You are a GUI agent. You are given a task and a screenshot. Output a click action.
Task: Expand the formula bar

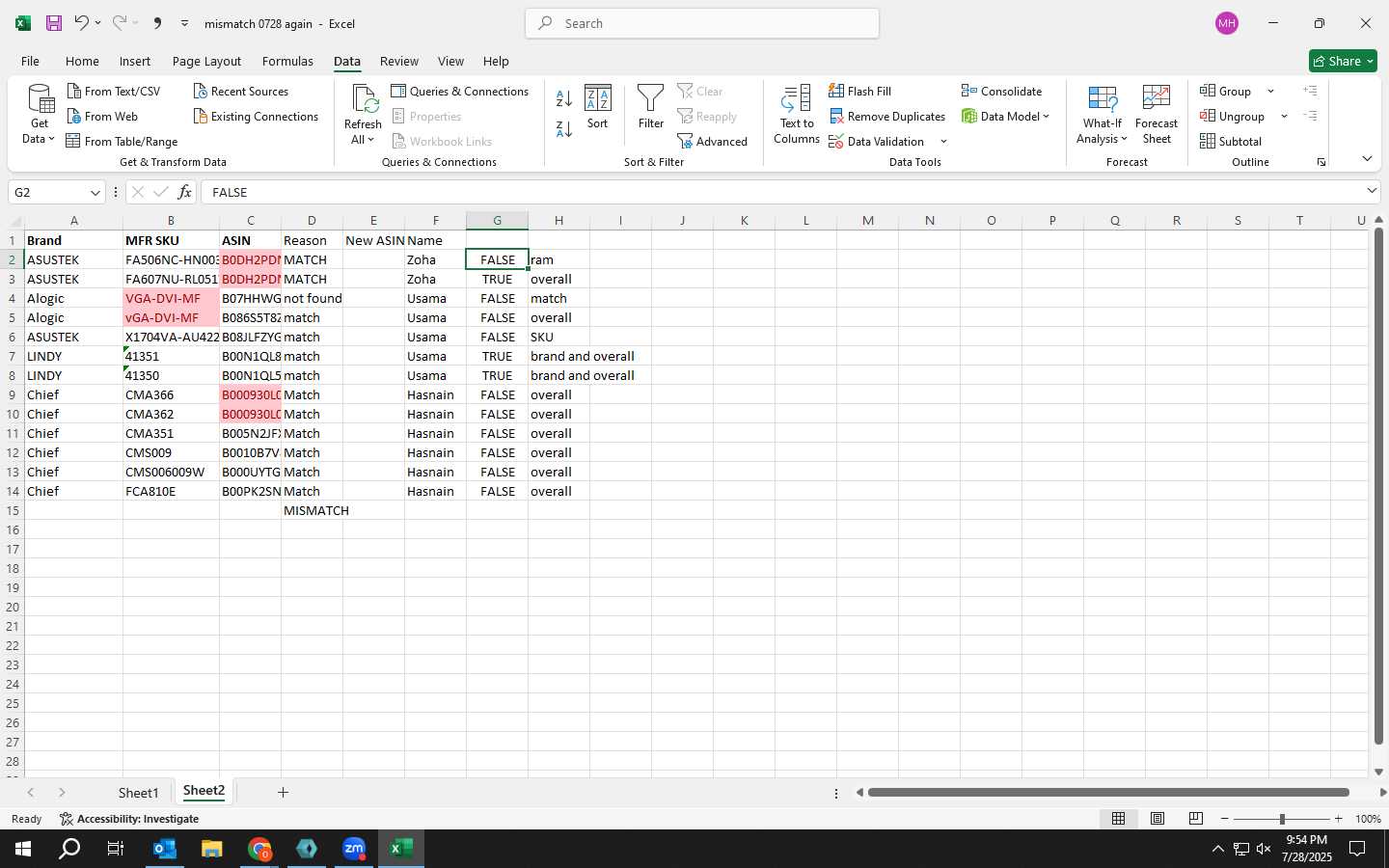1372,192
